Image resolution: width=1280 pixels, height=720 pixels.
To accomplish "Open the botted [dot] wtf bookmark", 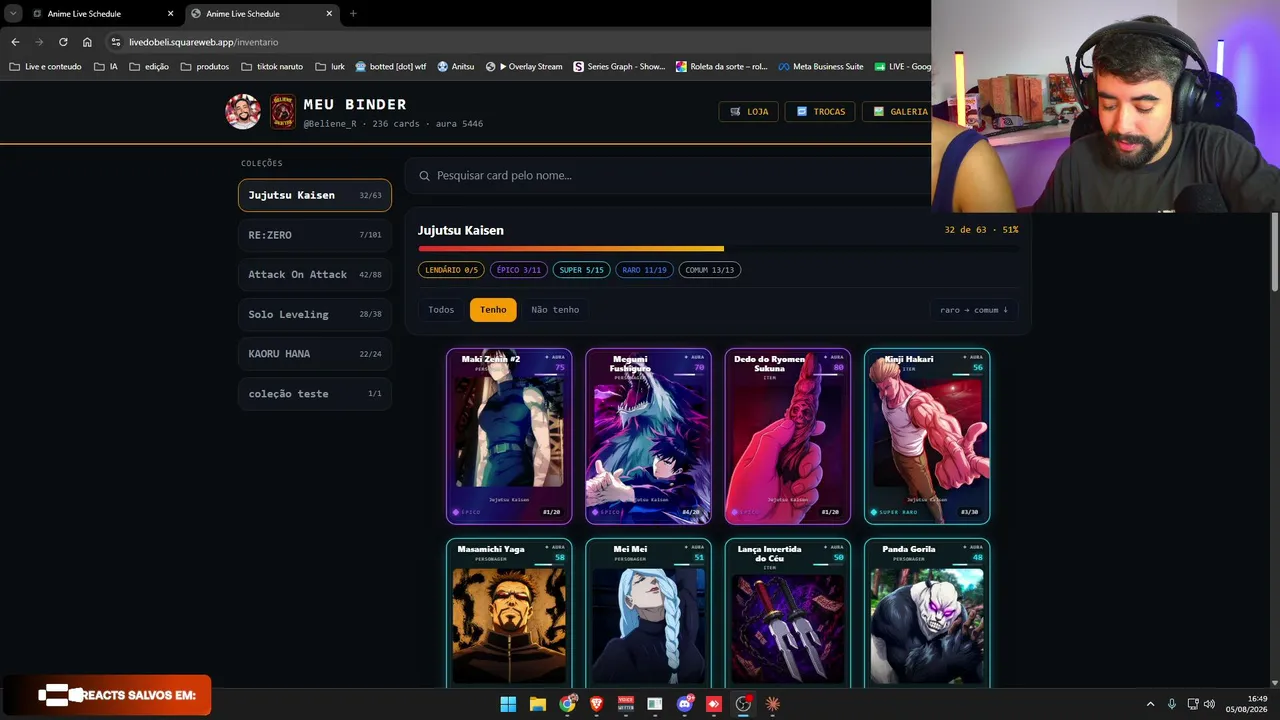I will (x=391, y=67).
